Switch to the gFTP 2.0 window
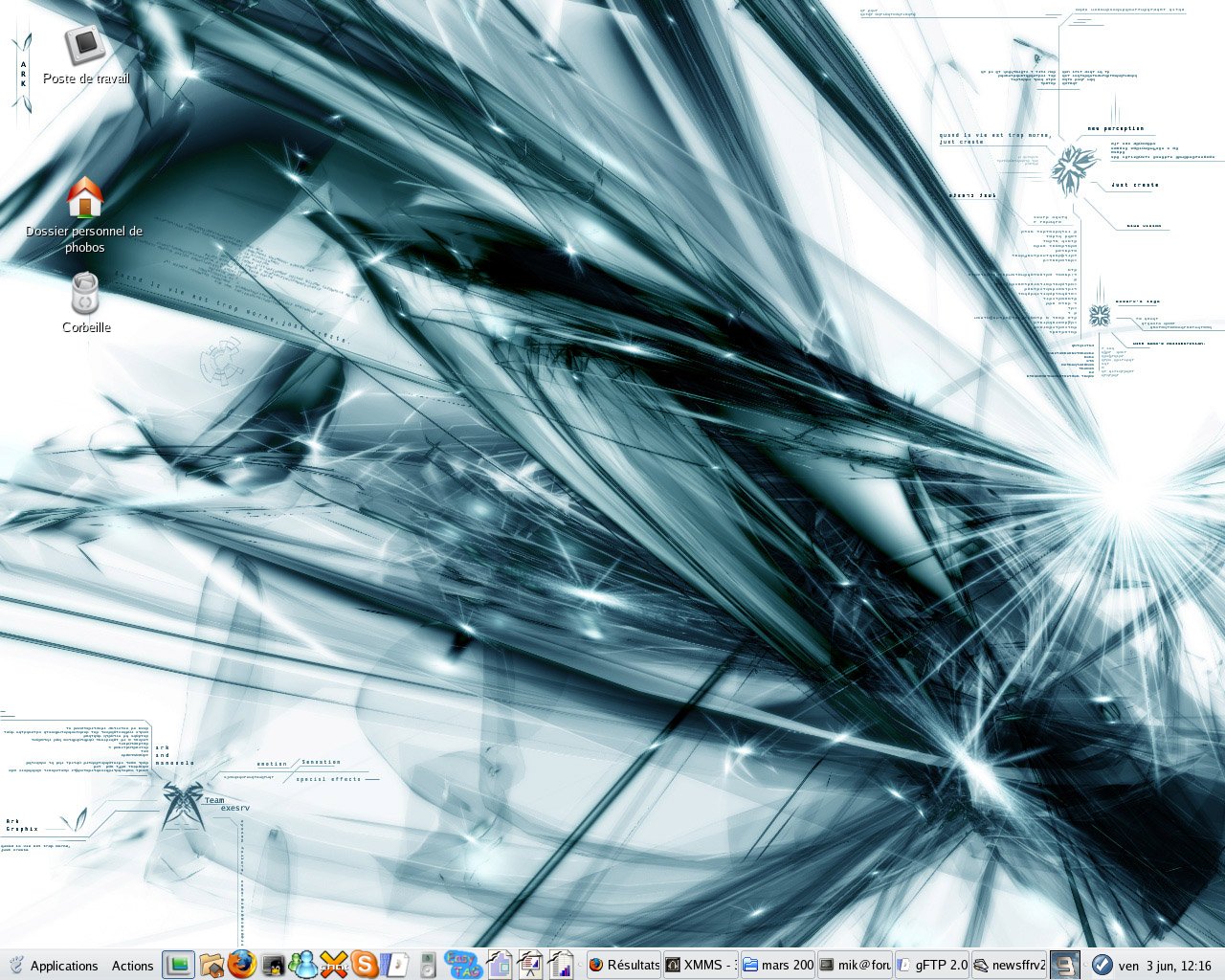The height and width of the screenshot is (980, 1225). [x=931, y=965]
